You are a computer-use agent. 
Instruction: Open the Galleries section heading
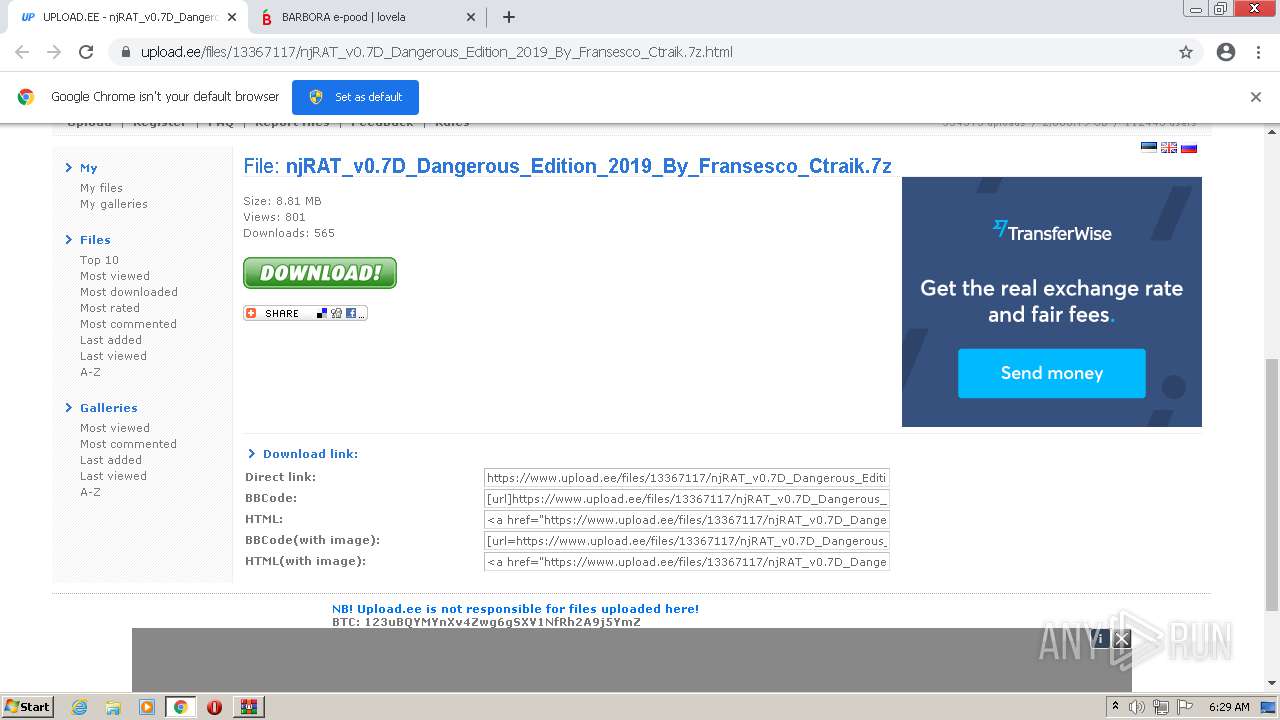[109, 408]
